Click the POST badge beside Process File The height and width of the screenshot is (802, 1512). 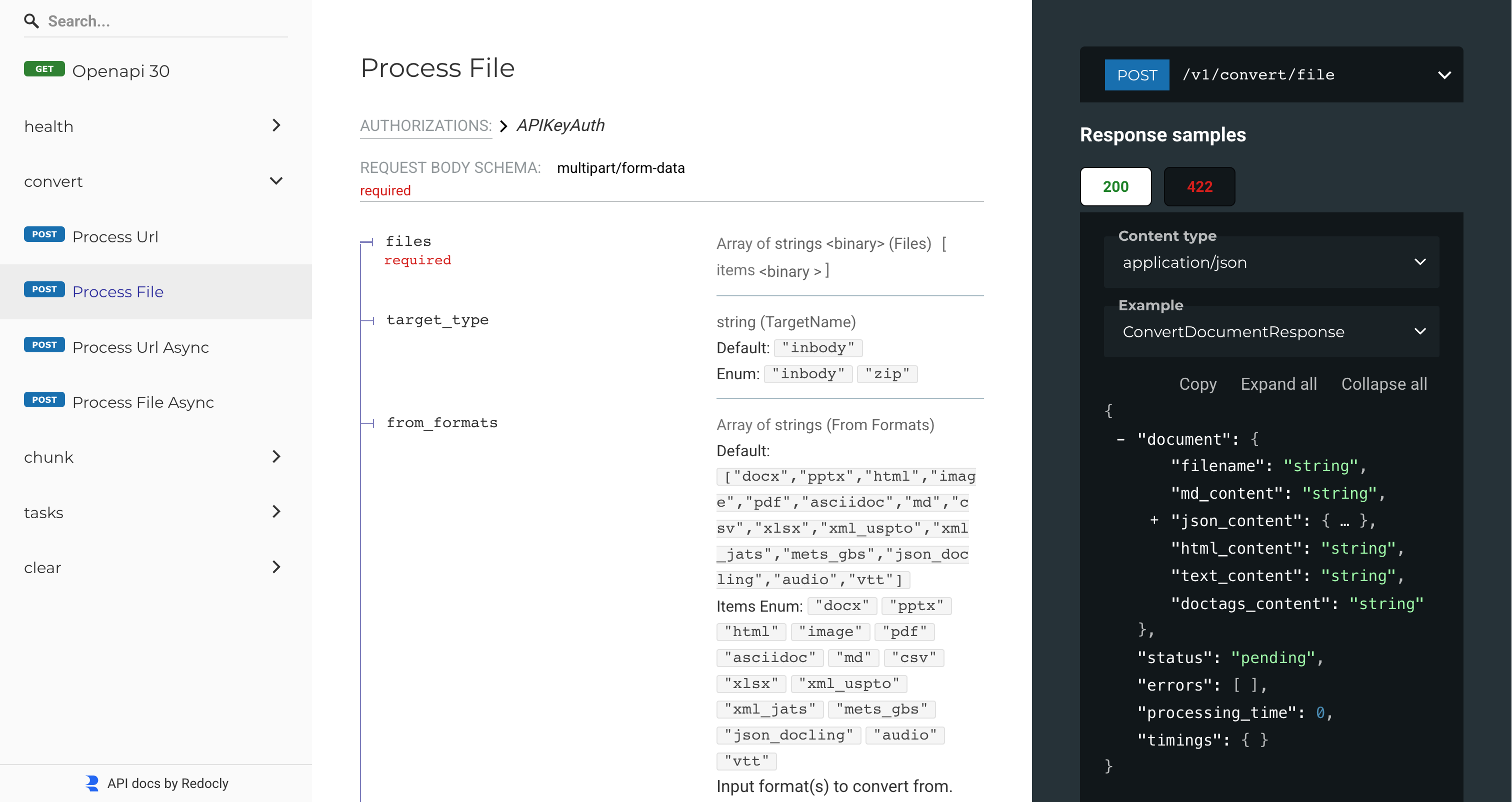44,289
